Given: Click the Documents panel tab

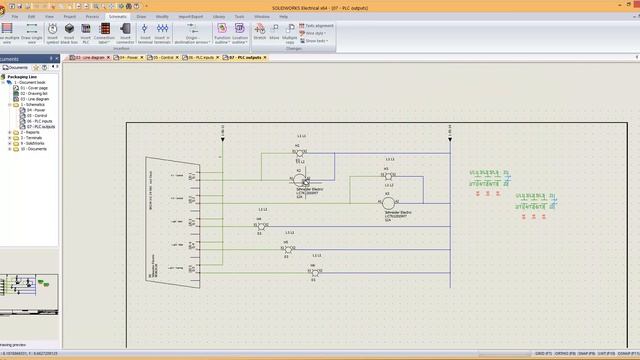Looking at the screenshot, I should pos(16,67).
